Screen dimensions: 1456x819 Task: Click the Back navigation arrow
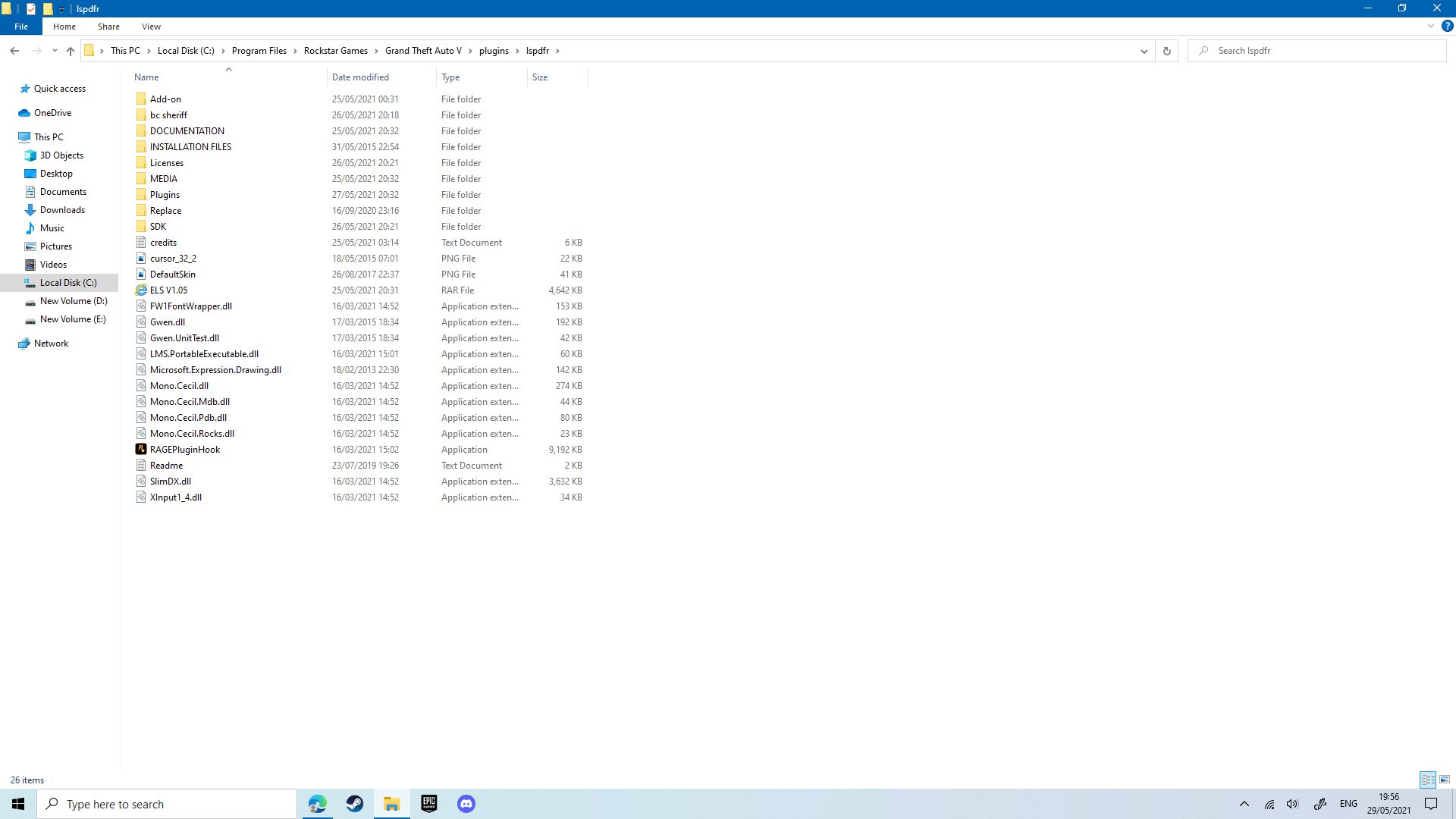point(14,51)
